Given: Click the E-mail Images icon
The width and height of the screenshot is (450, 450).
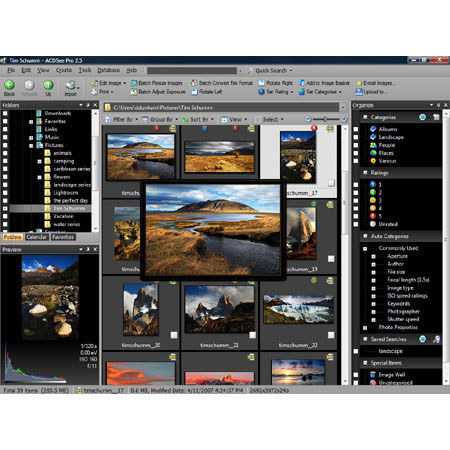Looking at the screenshot, I should click(x=359, y=83).
